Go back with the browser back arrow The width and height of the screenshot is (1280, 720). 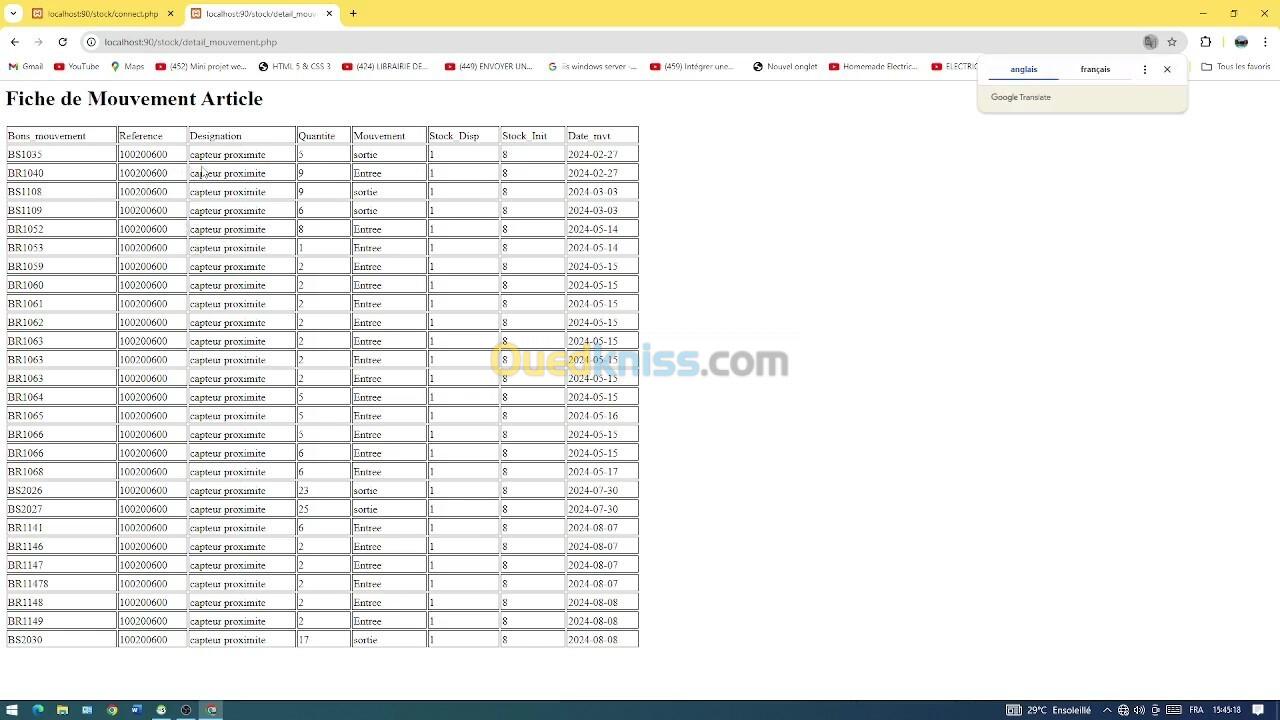tap(14, 42)
